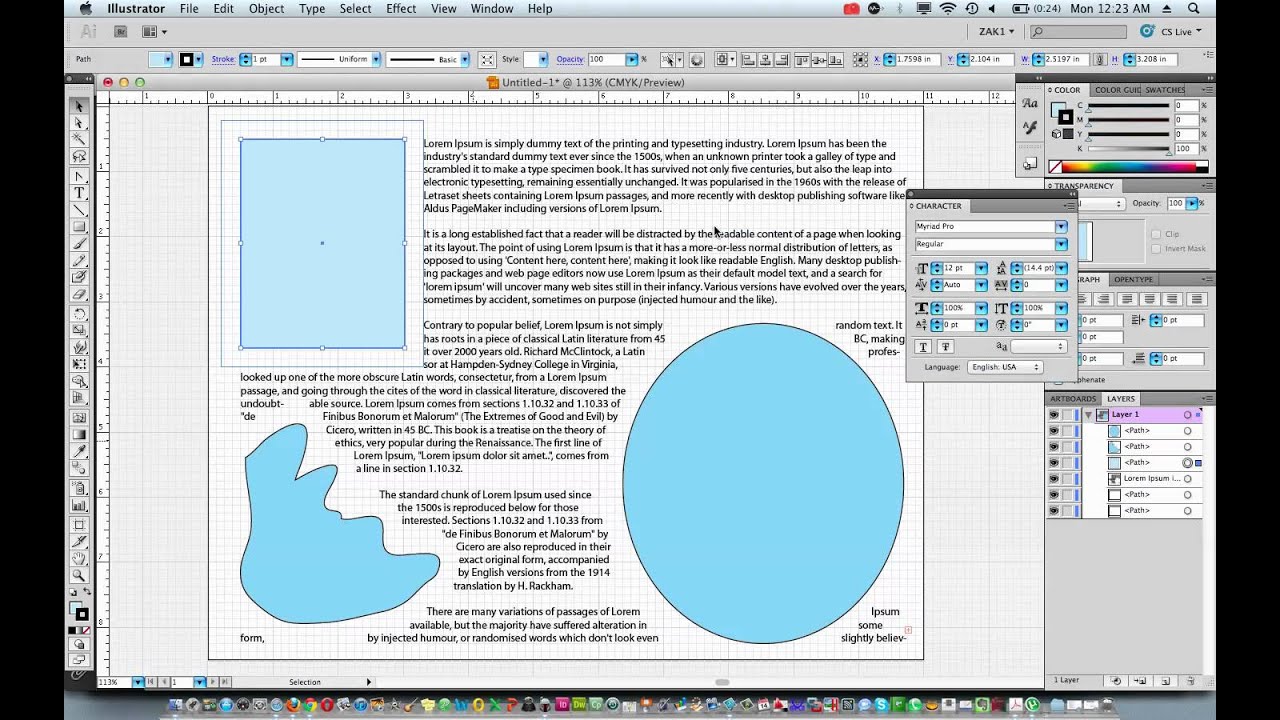Switch to the OpenType tab

point(1133,279)
